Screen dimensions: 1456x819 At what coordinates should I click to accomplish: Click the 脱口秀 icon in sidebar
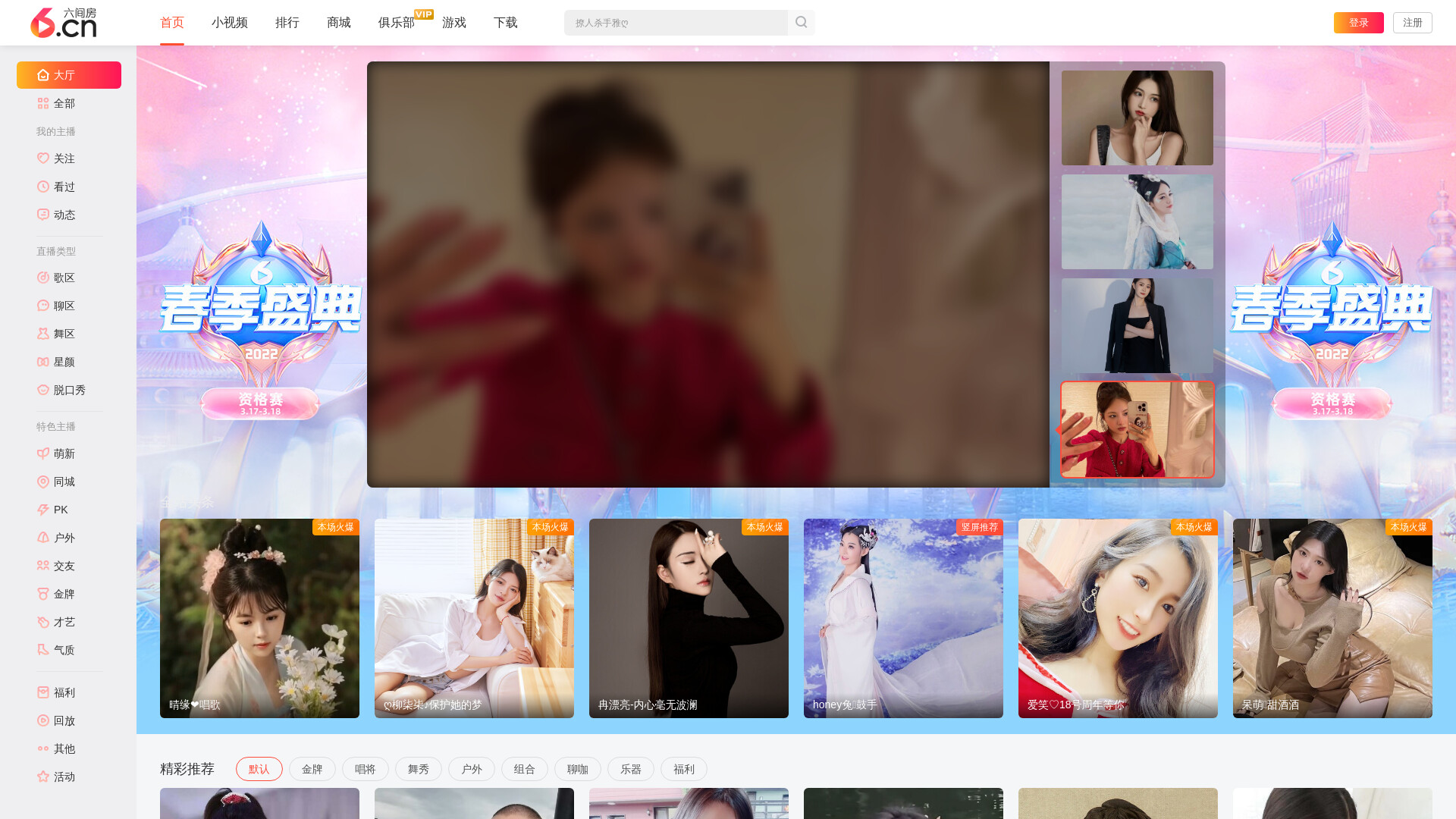pyautogui.click(x=43, y=390)
